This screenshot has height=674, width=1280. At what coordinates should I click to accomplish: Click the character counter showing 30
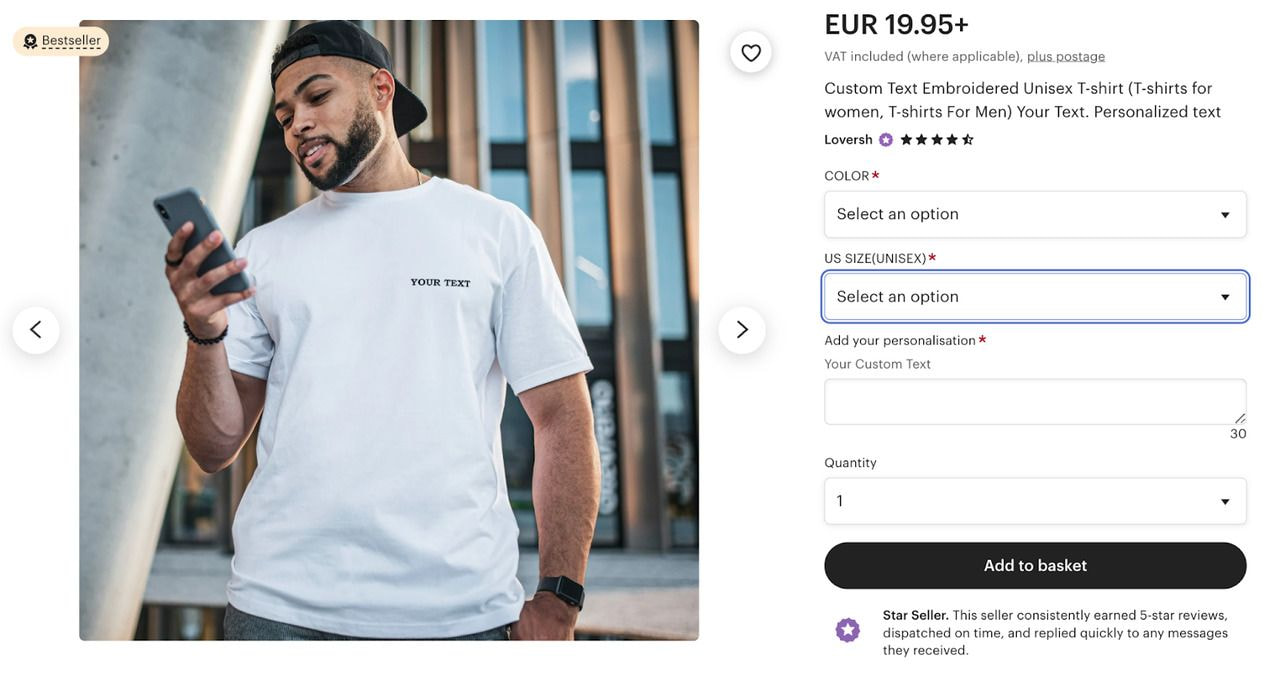coord(1238,433)
